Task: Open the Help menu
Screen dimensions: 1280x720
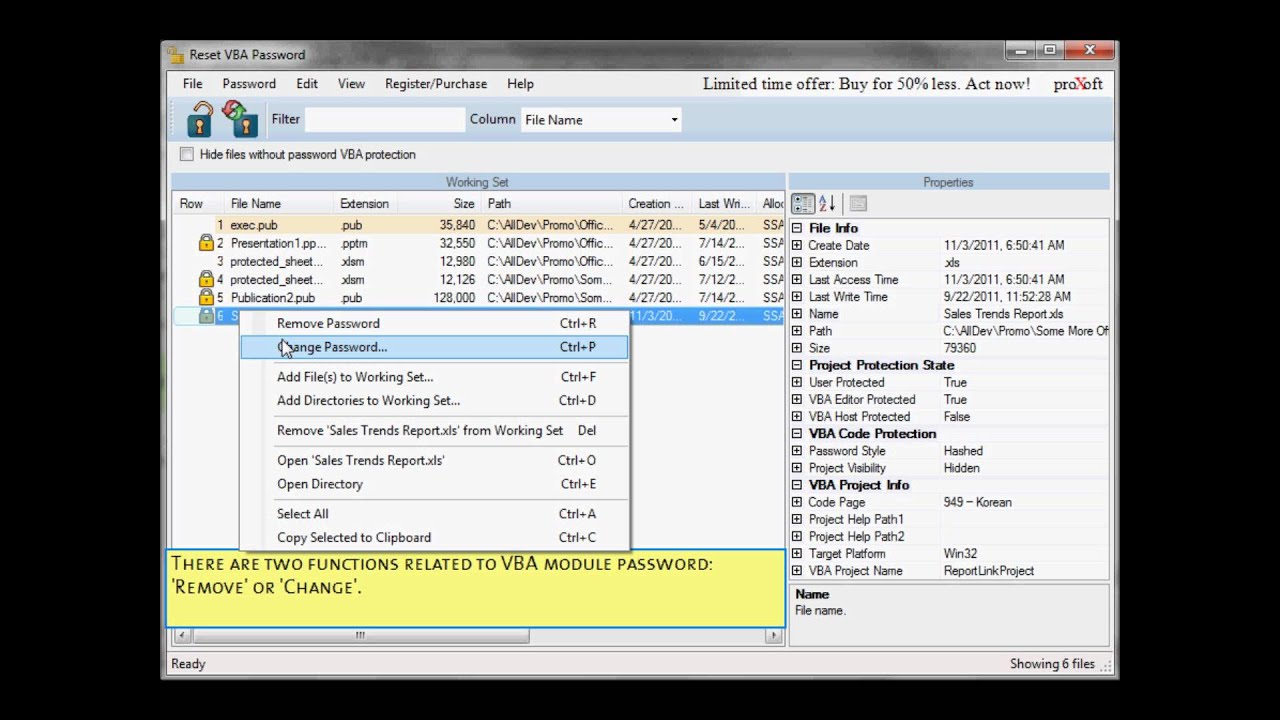Action: (x=520, y=84)
